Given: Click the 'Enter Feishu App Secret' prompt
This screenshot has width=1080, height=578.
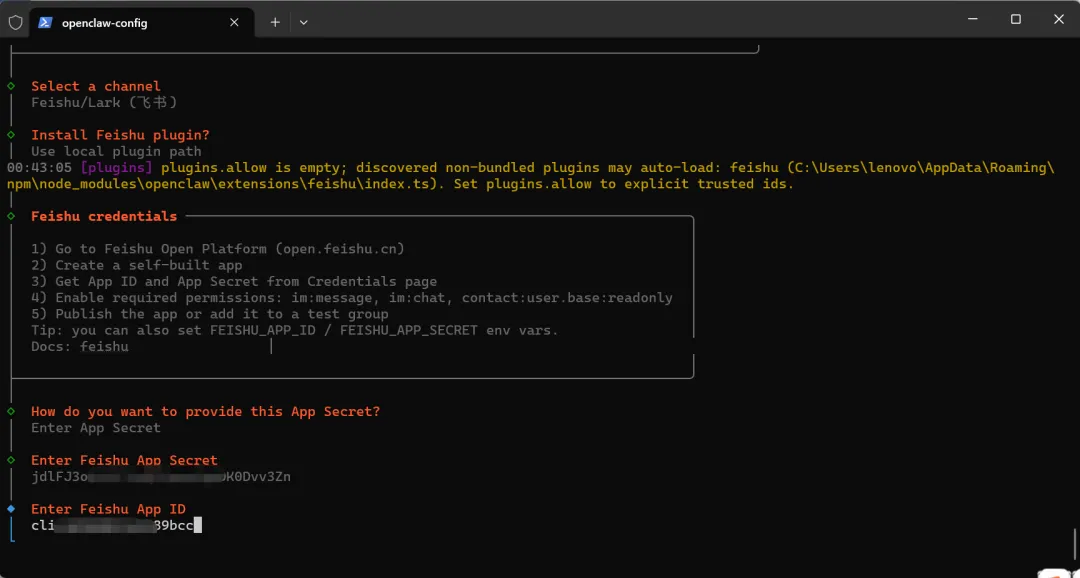Looking at the screenshot, I should tap(125, 460).
